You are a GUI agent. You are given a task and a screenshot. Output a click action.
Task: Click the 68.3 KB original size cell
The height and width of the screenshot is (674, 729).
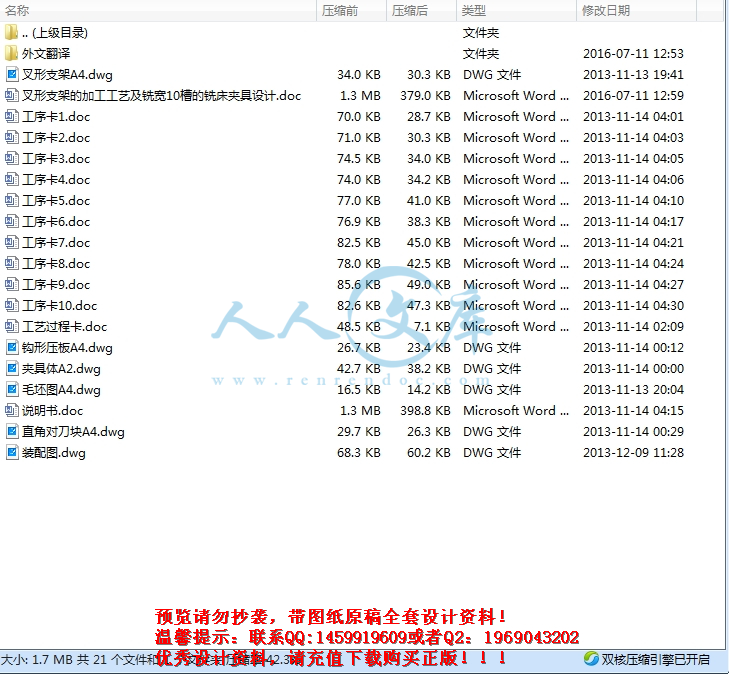(359, 452)
